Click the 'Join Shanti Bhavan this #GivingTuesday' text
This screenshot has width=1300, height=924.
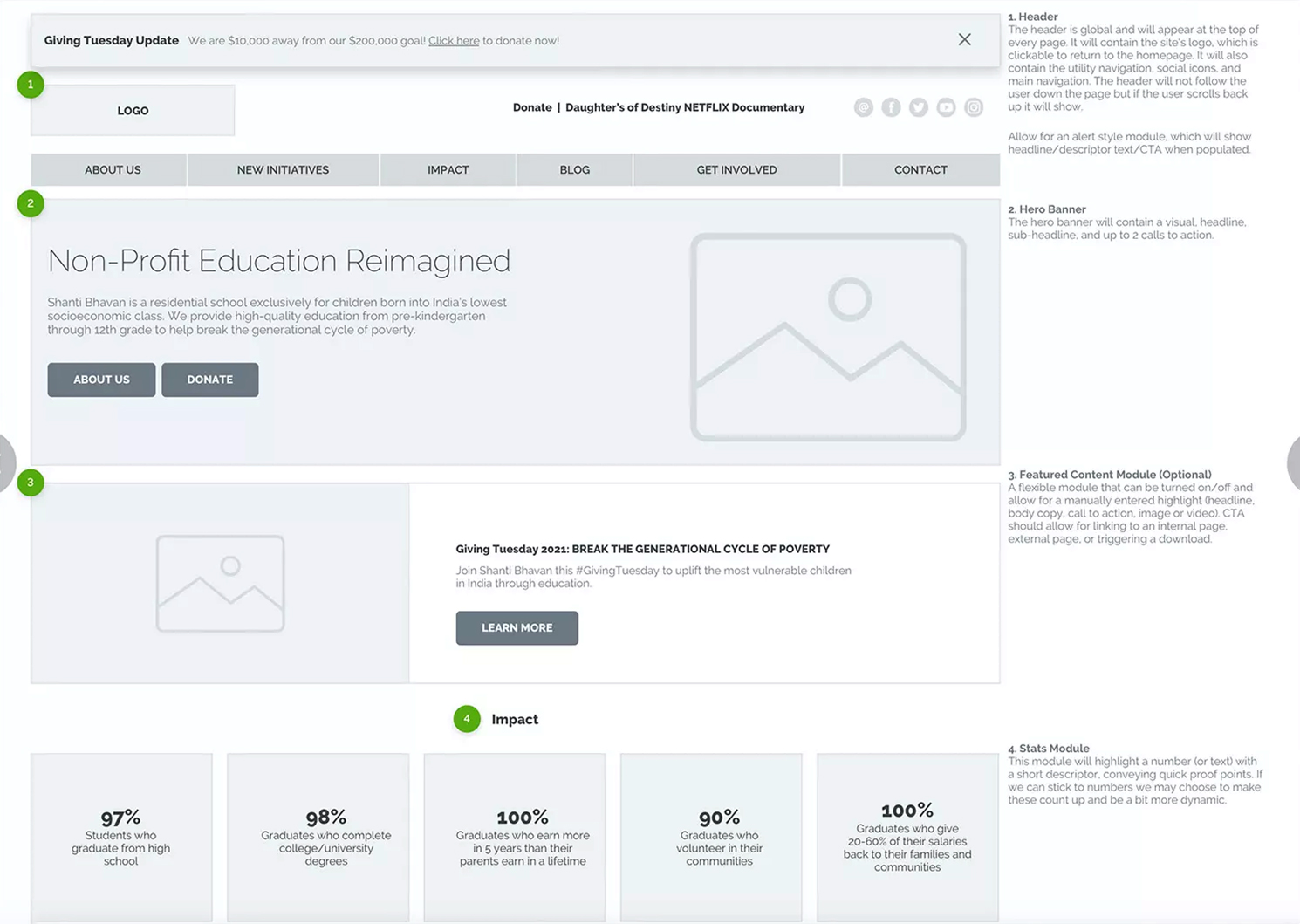653,577
